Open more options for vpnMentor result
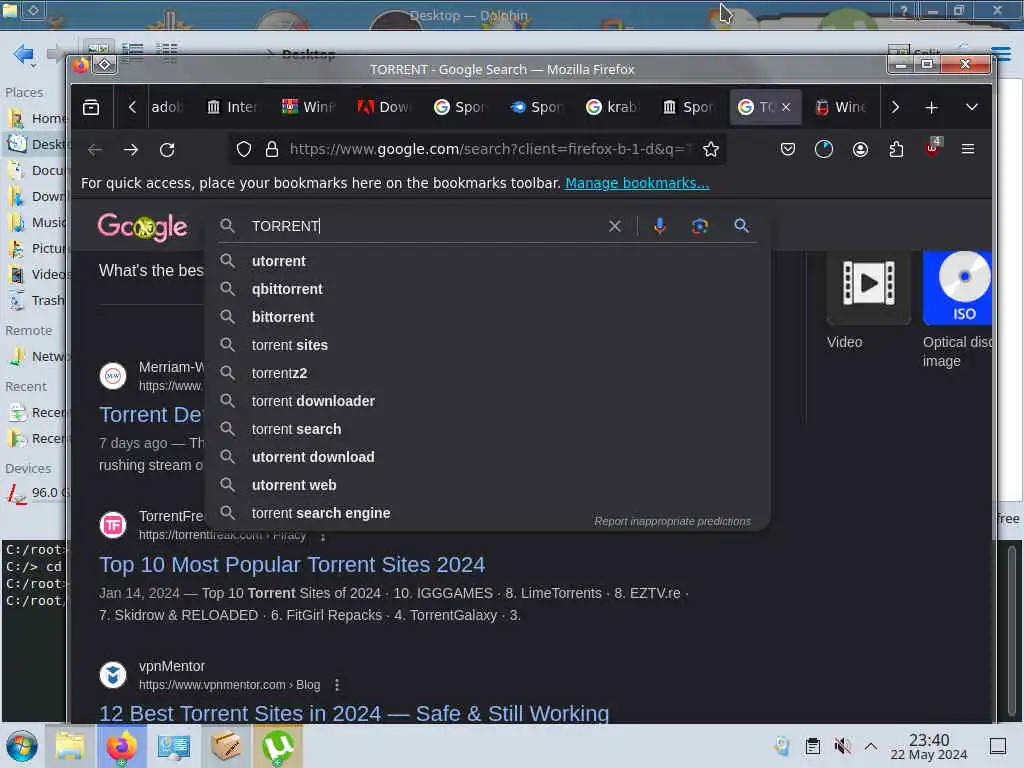The image size is (1024, 768). tap(337, 685)
